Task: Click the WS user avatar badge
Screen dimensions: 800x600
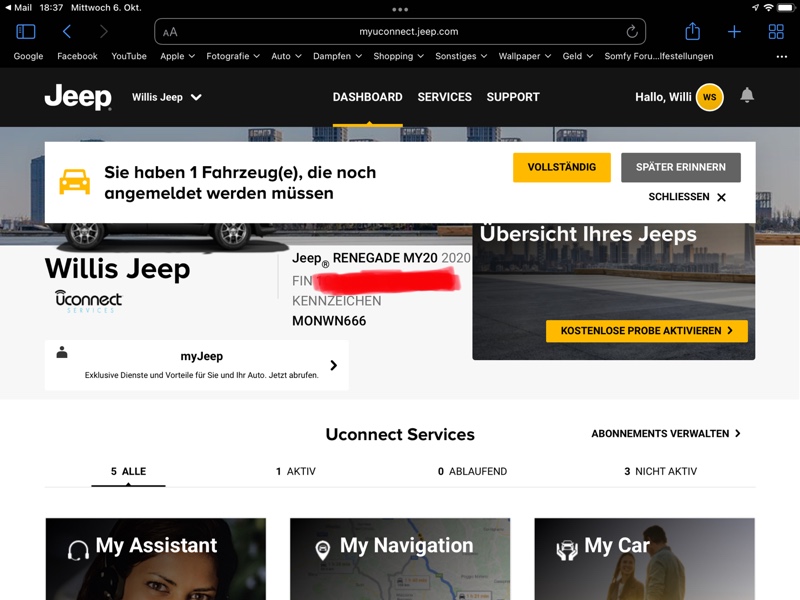Action: (x=709, y=97)
